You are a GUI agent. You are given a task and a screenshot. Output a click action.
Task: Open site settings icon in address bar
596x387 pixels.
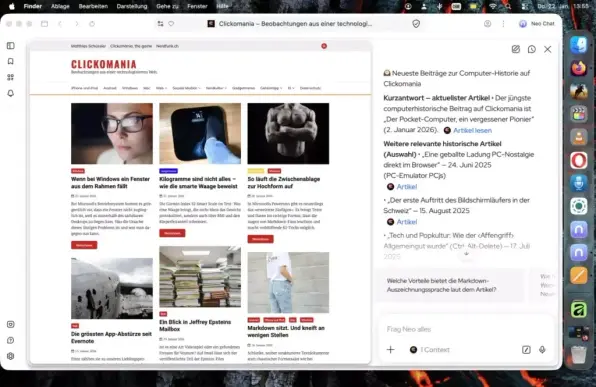160,24
